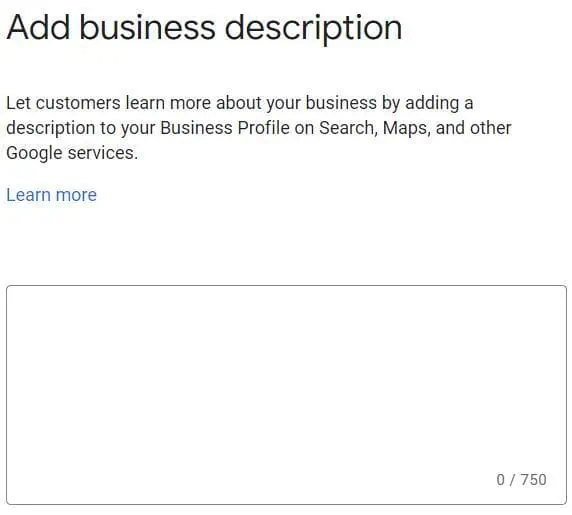Viewport: 572px width, 515px height.
Task: Click the word Google services in paragraph
Action: 72,152
